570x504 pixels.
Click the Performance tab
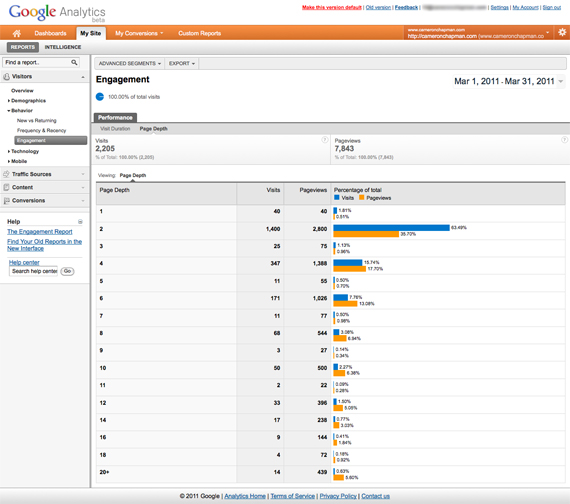tap(115, 117)
